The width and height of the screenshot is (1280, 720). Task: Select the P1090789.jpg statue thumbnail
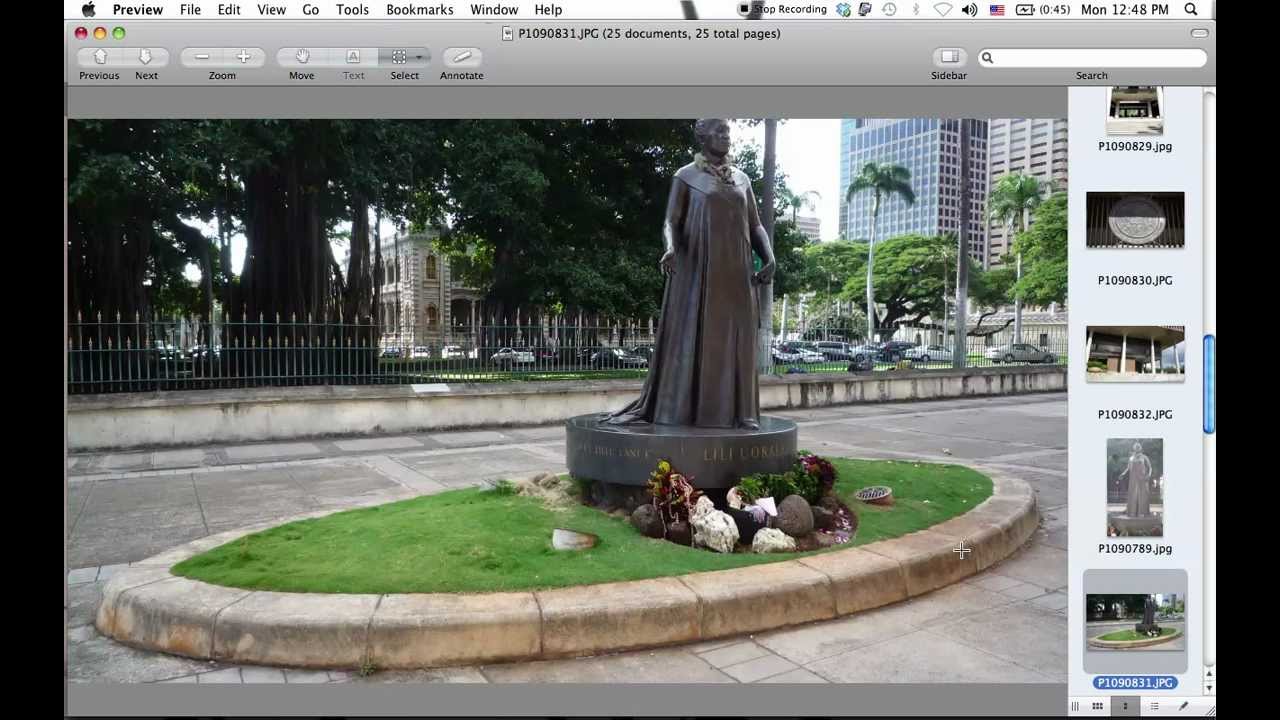point(1135,488)
